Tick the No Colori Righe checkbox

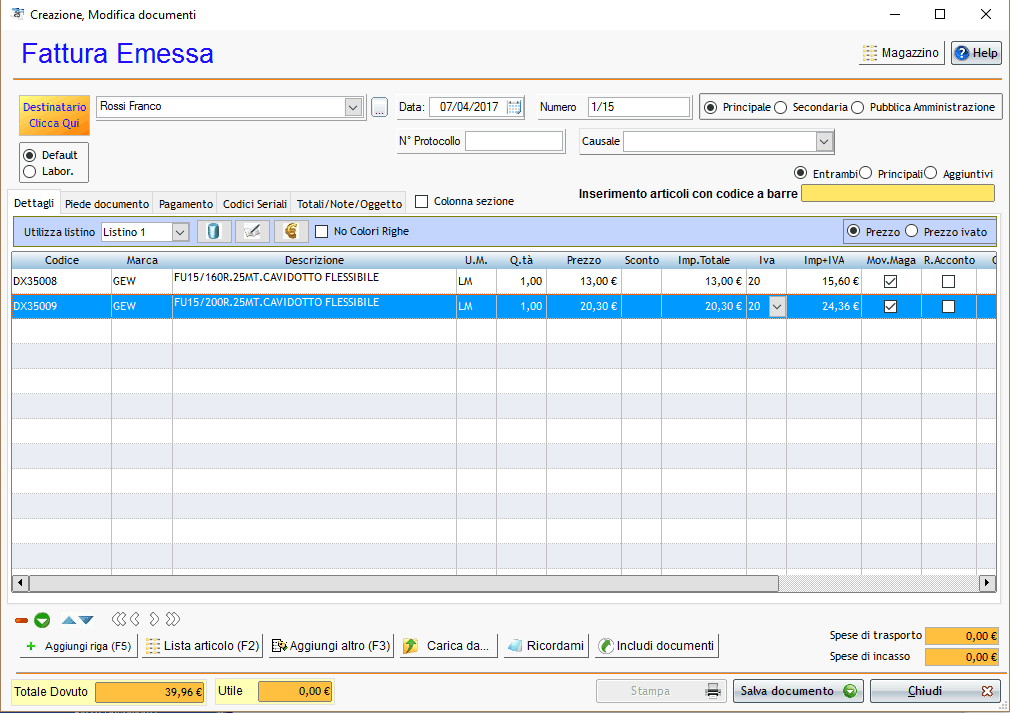click(321, 232)
